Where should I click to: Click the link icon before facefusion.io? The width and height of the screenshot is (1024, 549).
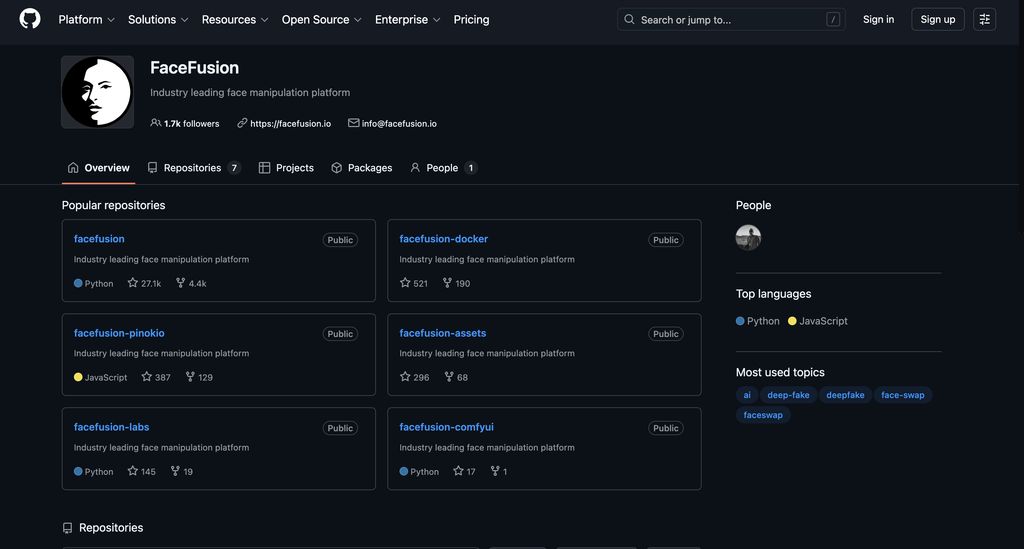(242, 123)
